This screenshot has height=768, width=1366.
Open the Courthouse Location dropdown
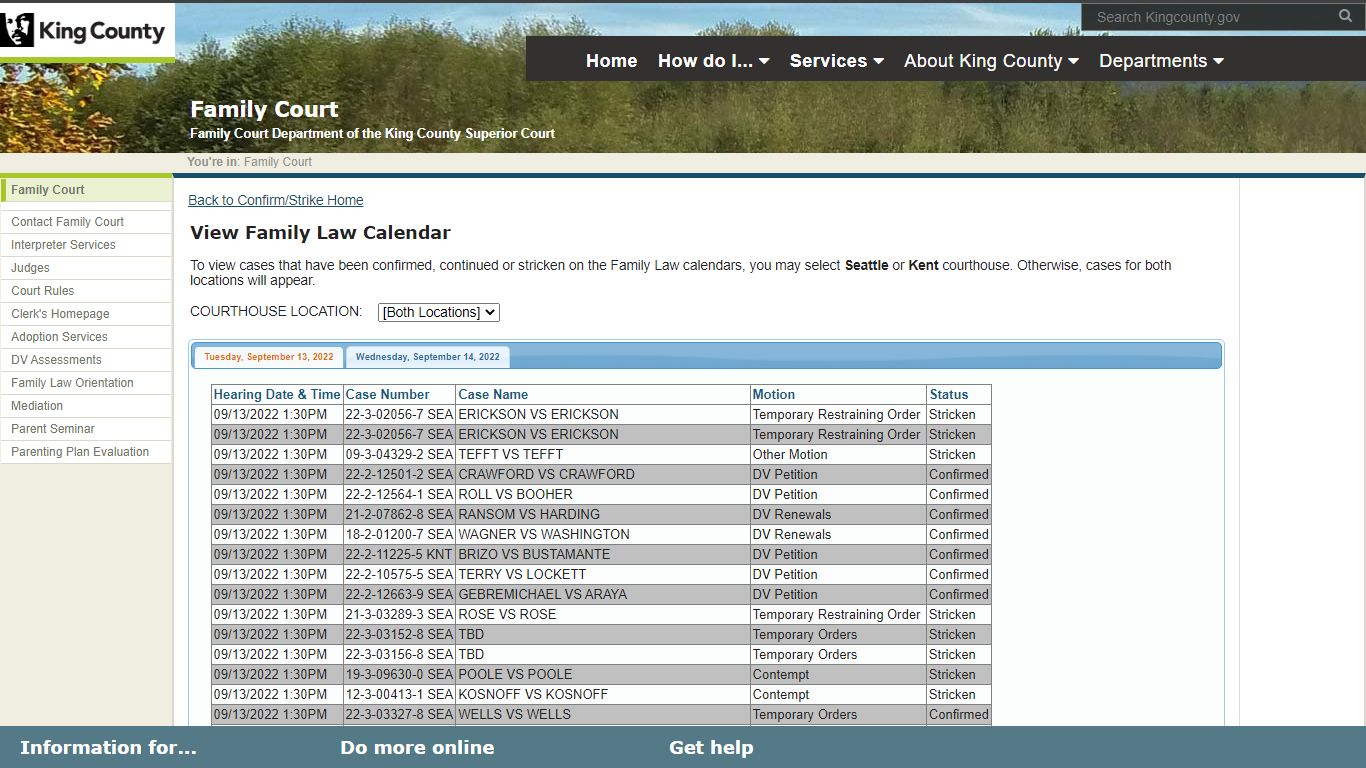click(439, 312)
